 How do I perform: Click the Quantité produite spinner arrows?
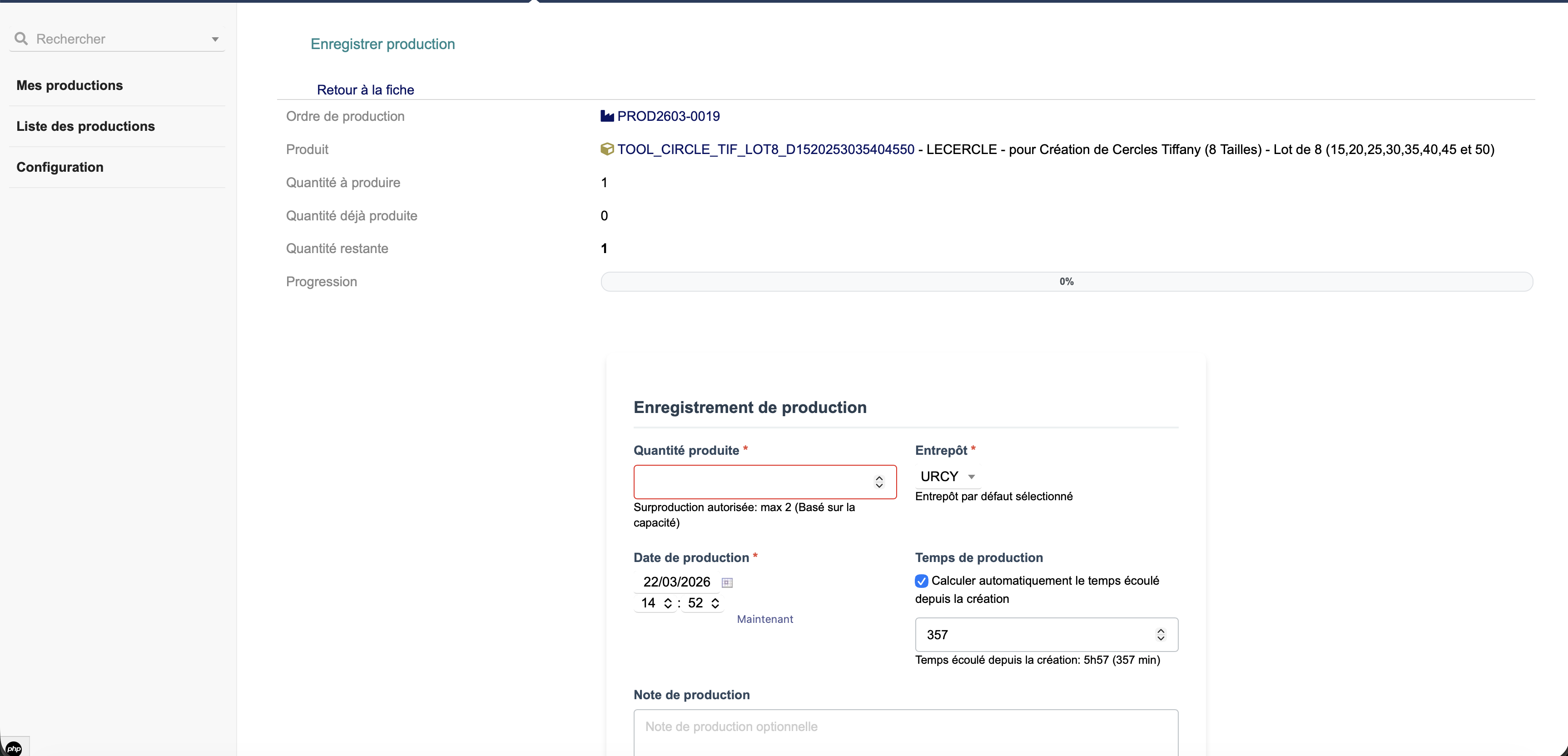click(x=879, y=482)
